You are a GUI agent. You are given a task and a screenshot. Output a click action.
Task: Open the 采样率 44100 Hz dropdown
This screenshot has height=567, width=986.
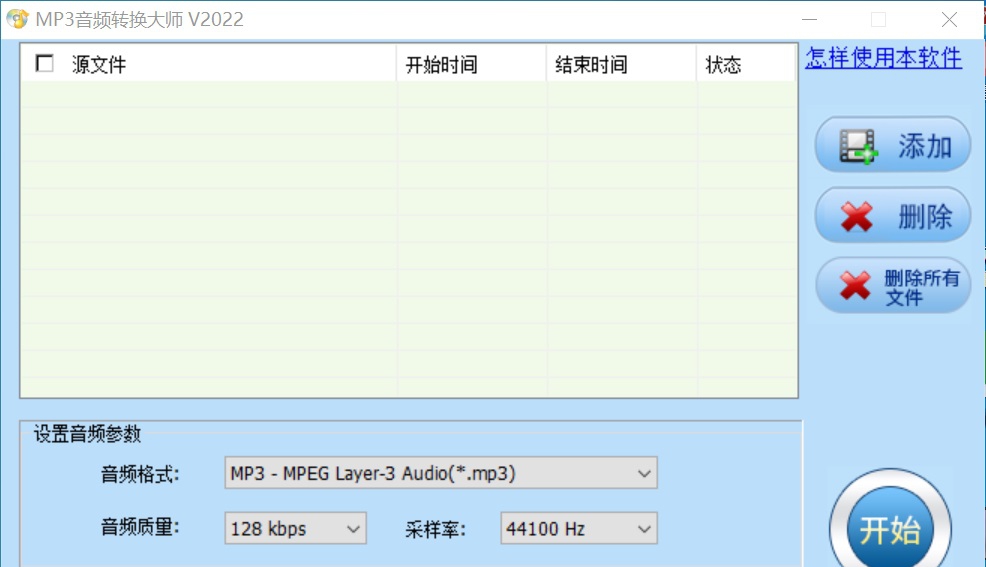(579, 529)
